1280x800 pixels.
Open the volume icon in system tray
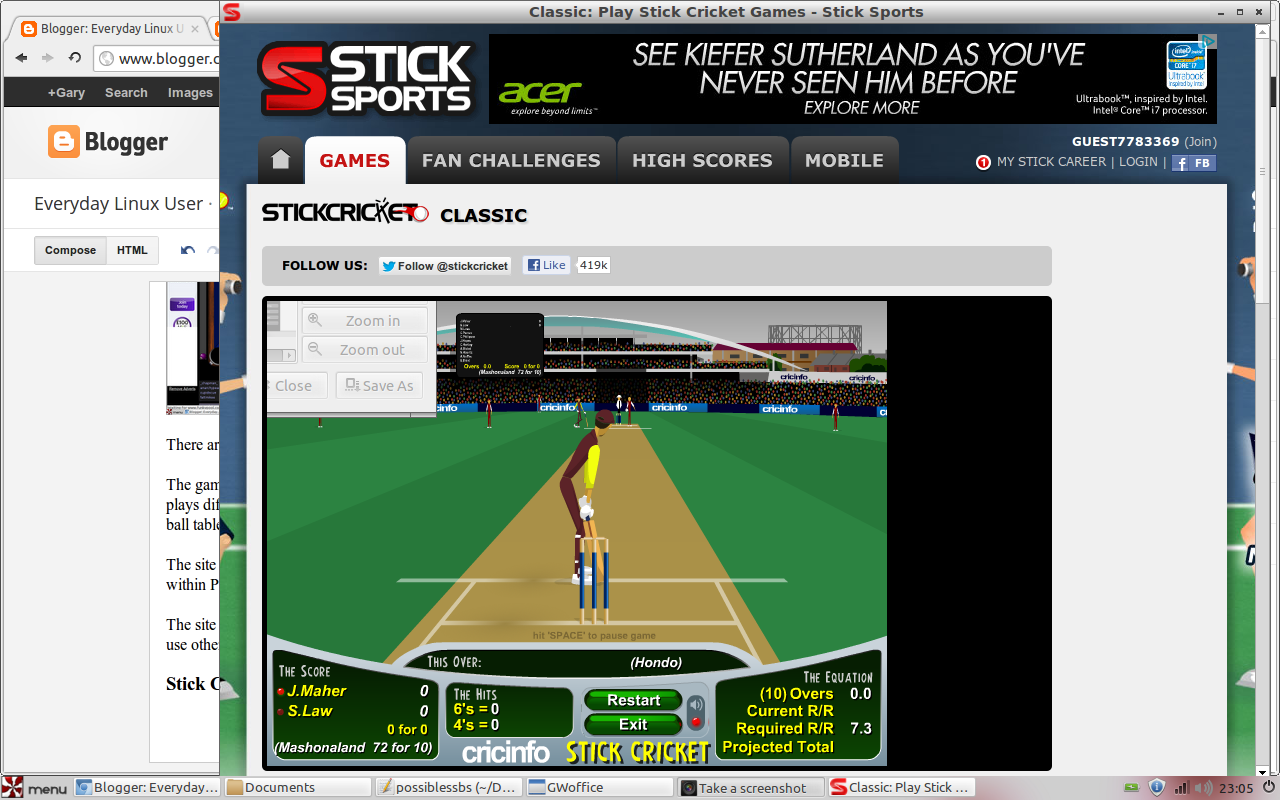point(1203,788)
